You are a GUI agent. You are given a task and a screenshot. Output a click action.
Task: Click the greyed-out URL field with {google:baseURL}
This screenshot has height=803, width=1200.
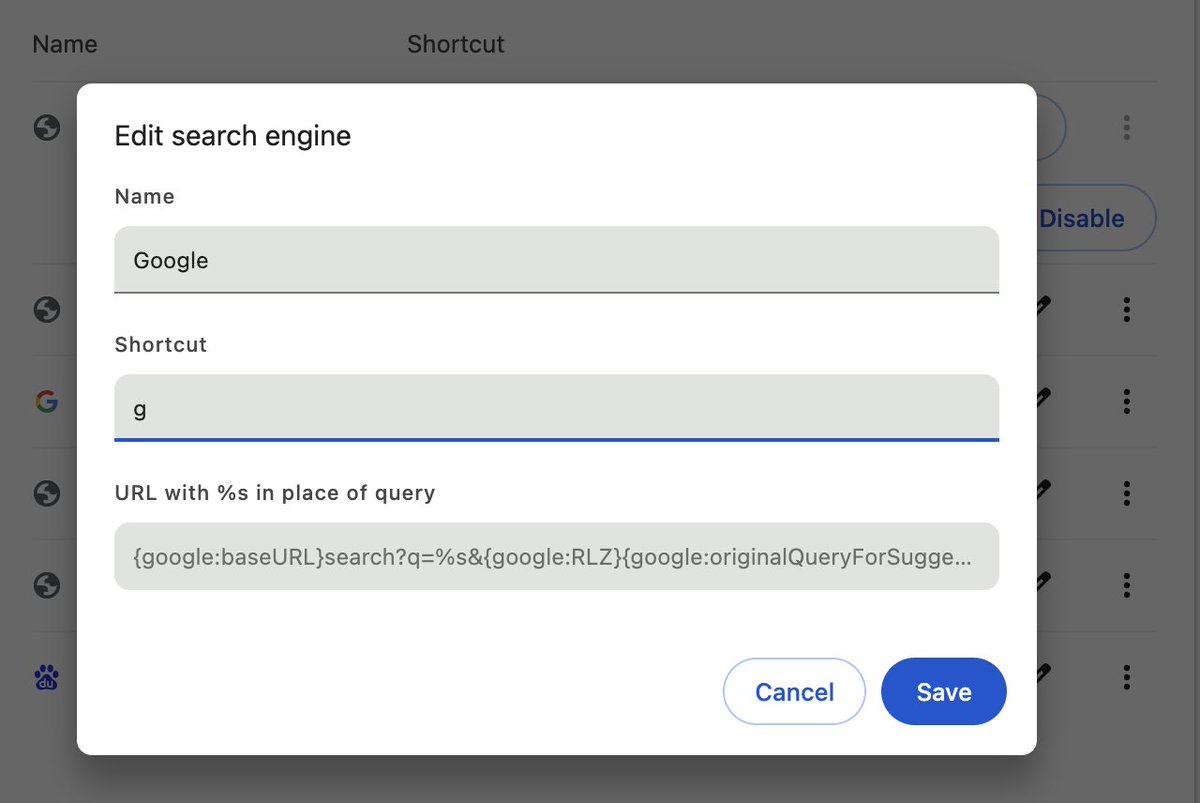pos(556,556)
